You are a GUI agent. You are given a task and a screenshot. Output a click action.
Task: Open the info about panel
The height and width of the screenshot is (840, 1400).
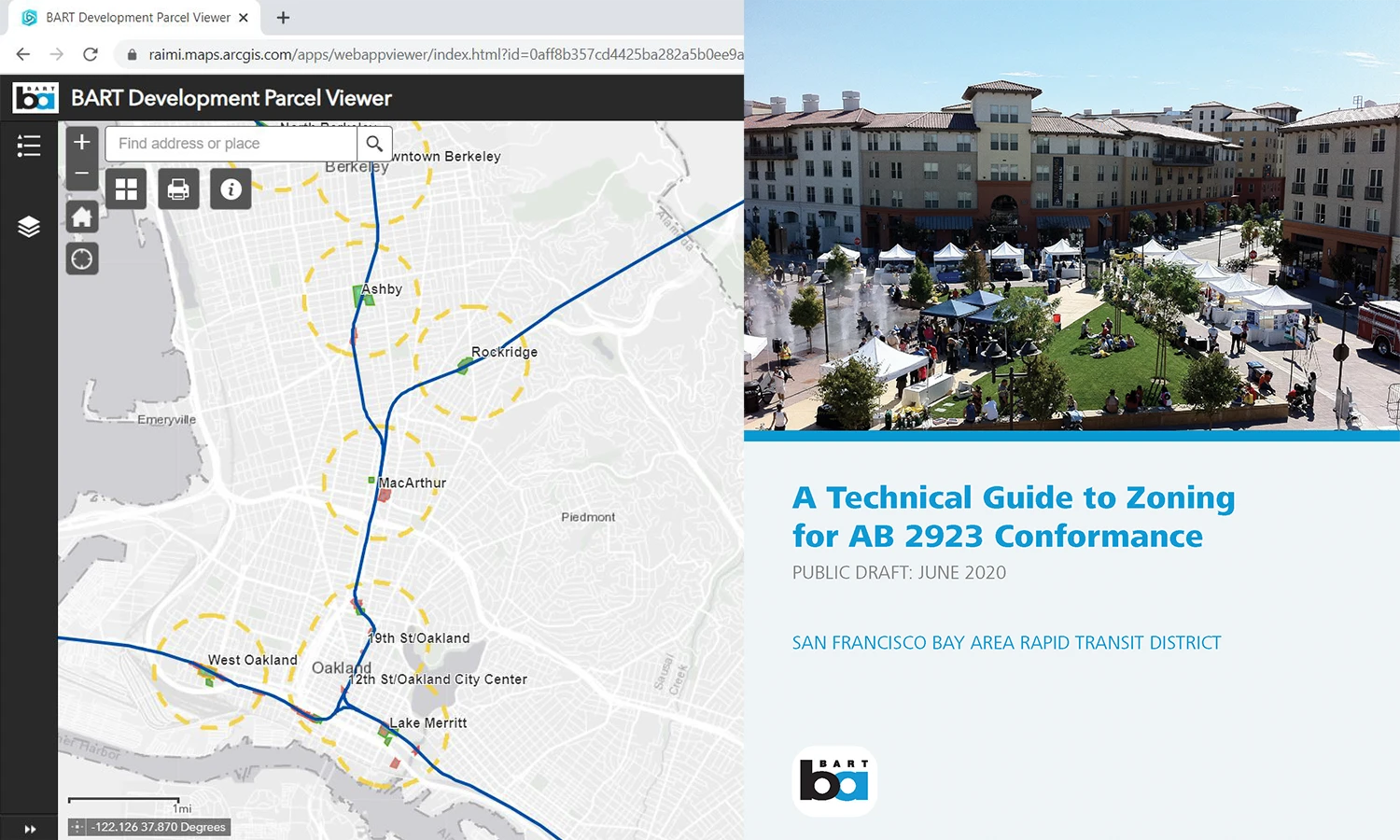tap(231, 189)
